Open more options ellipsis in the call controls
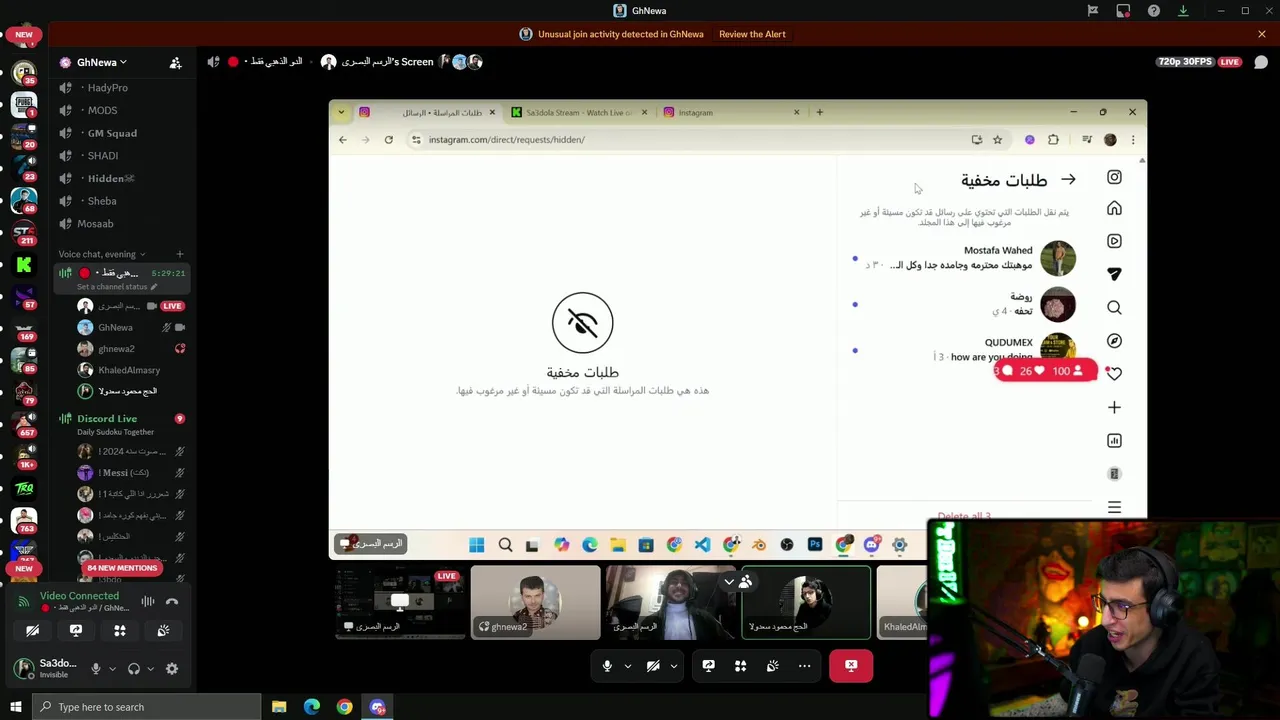Image resolution: width=1280 pixels, height=720 pixels. (x=804, y=666)
